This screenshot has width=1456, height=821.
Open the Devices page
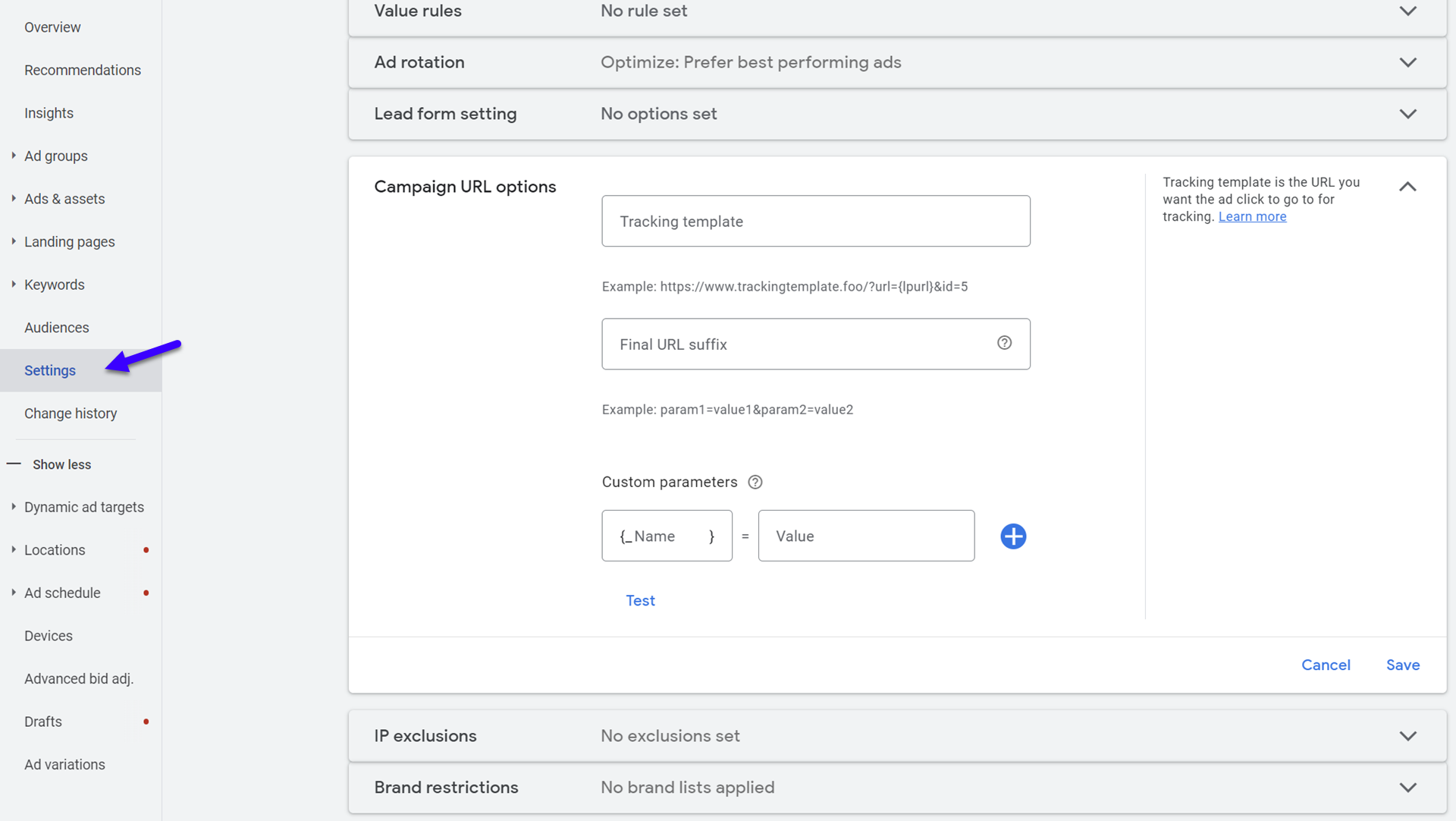(x=49, y=636)
